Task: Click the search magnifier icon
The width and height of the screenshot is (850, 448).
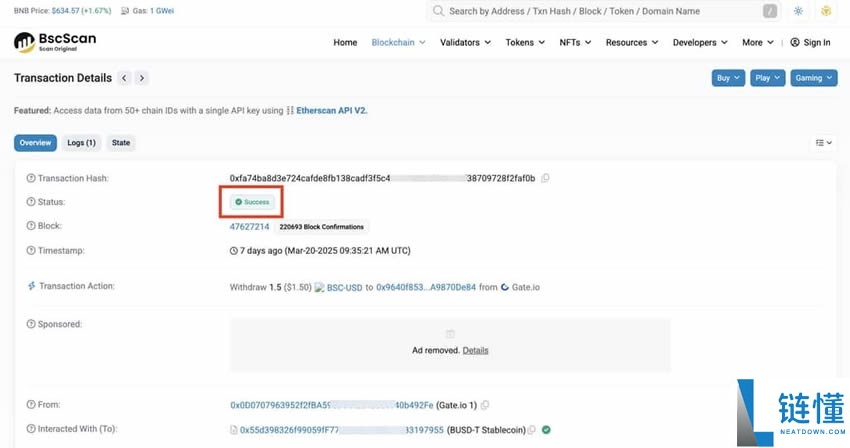Action: (x=438, y=11)
